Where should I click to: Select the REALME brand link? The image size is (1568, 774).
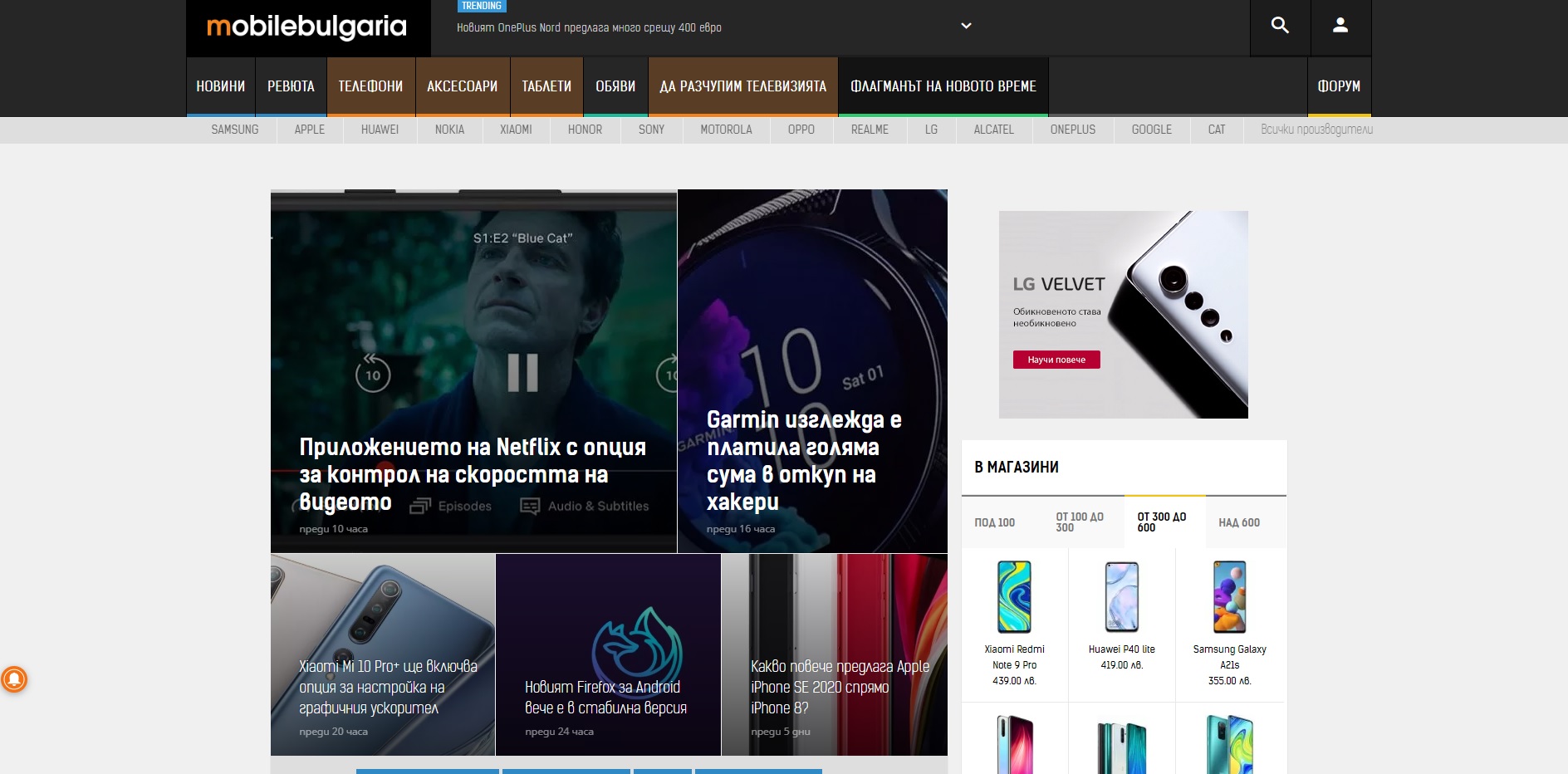click(x=870, y=130)
